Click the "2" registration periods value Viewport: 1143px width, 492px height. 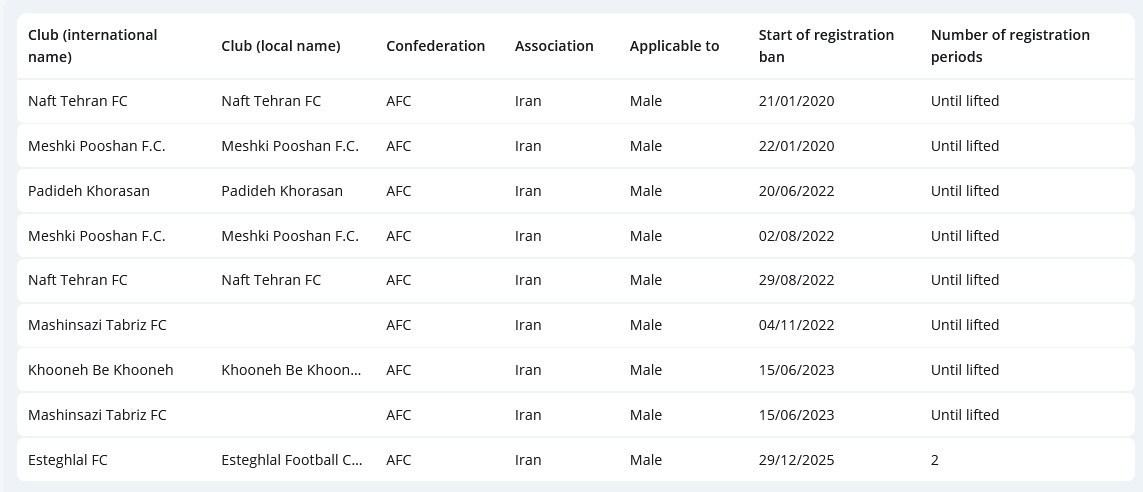pyautogui.click(x=935, y=460)
